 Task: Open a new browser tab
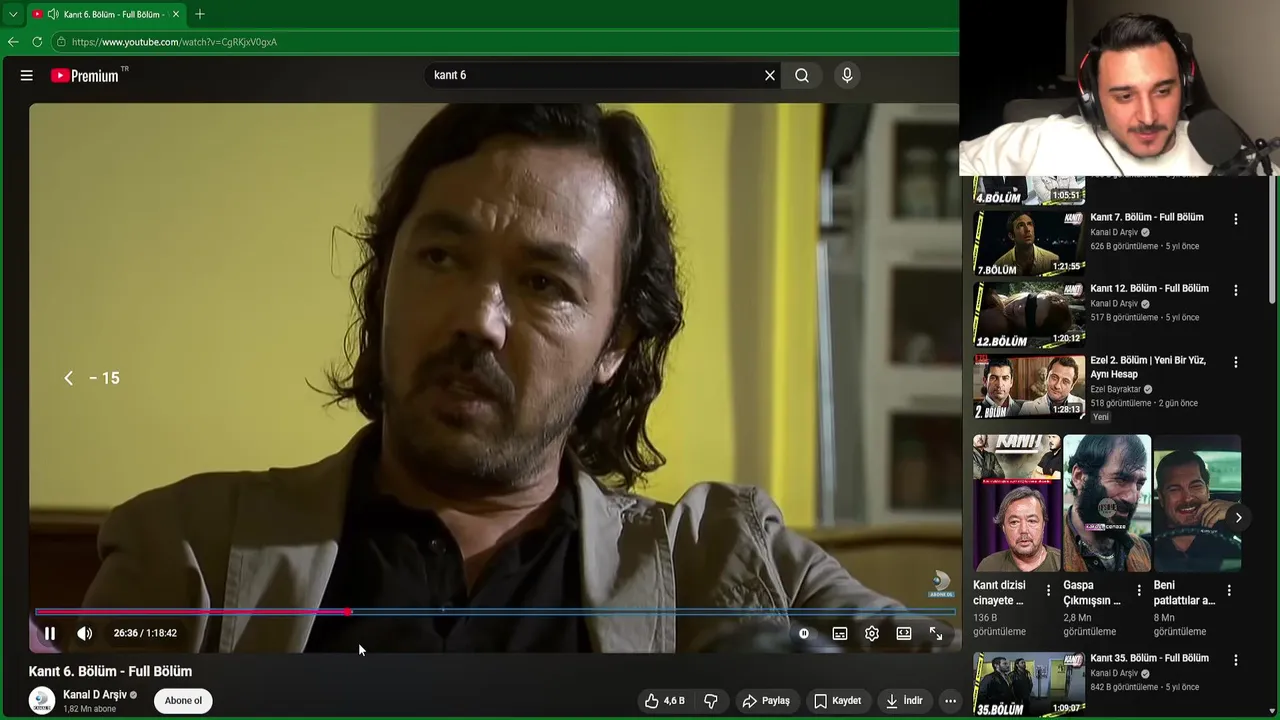point(200,14)
